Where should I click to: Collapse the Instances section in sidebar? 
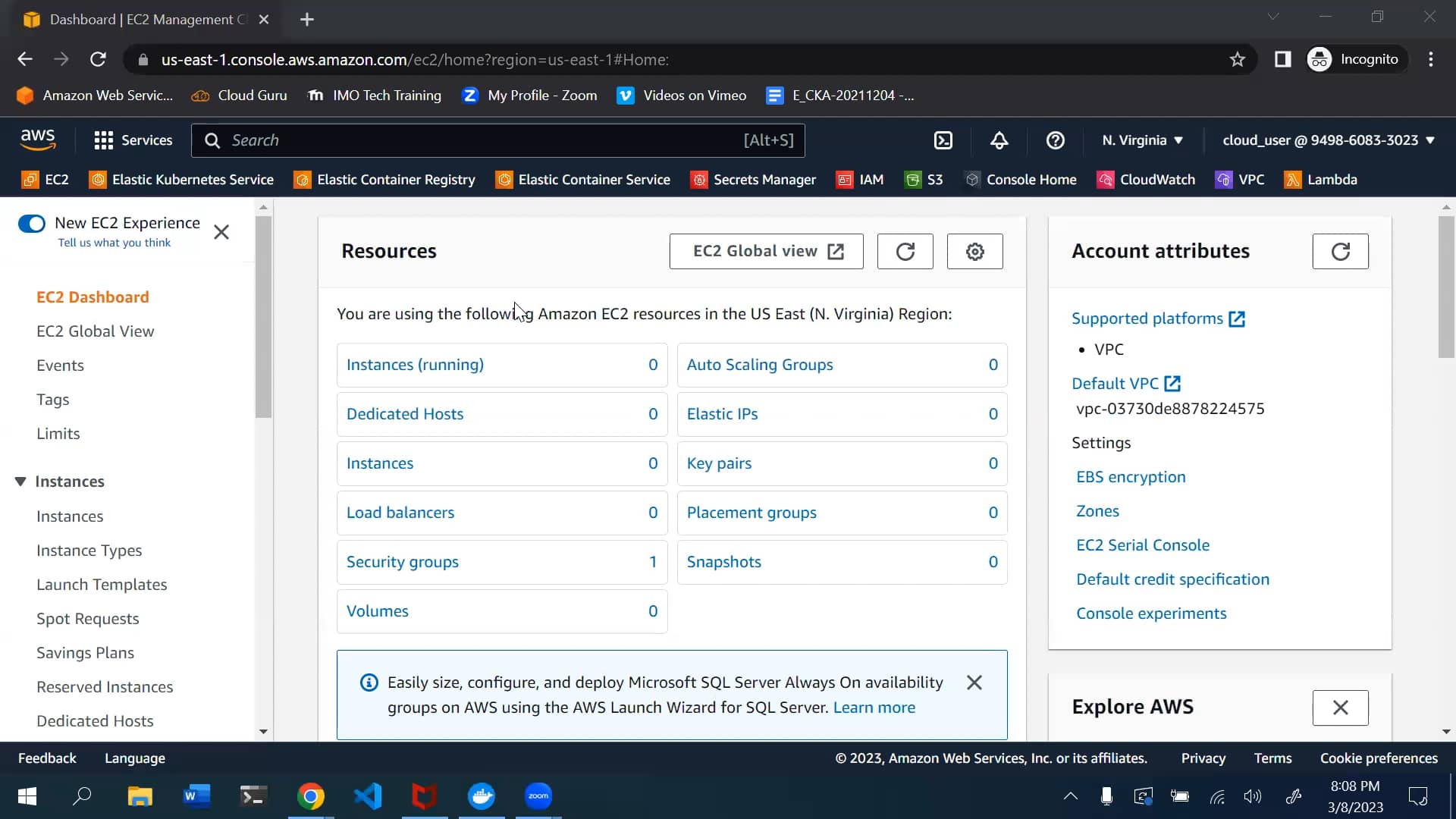(20, 482)
